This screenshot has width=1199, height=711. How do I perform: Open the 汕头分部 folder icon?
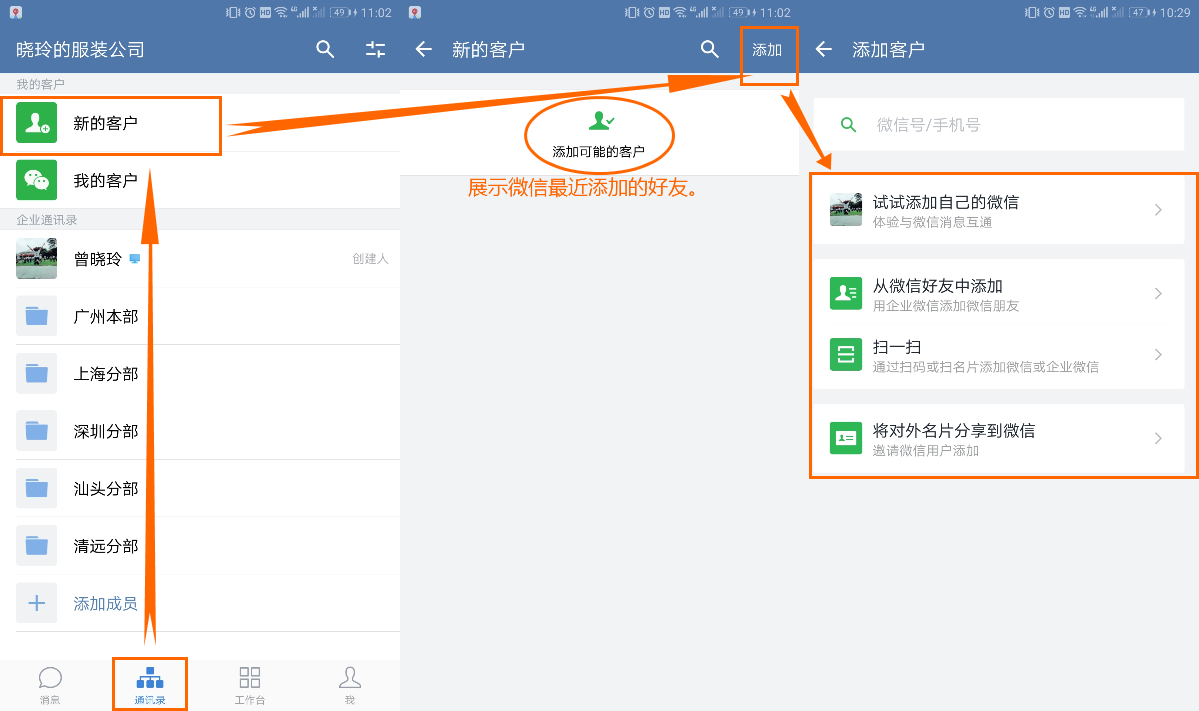[37, 488]
